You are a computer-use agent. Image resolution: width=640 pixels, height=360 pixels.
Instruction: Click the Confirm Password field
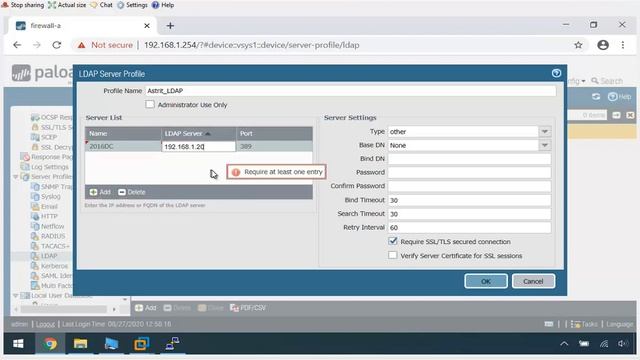[x=469, y=186]
